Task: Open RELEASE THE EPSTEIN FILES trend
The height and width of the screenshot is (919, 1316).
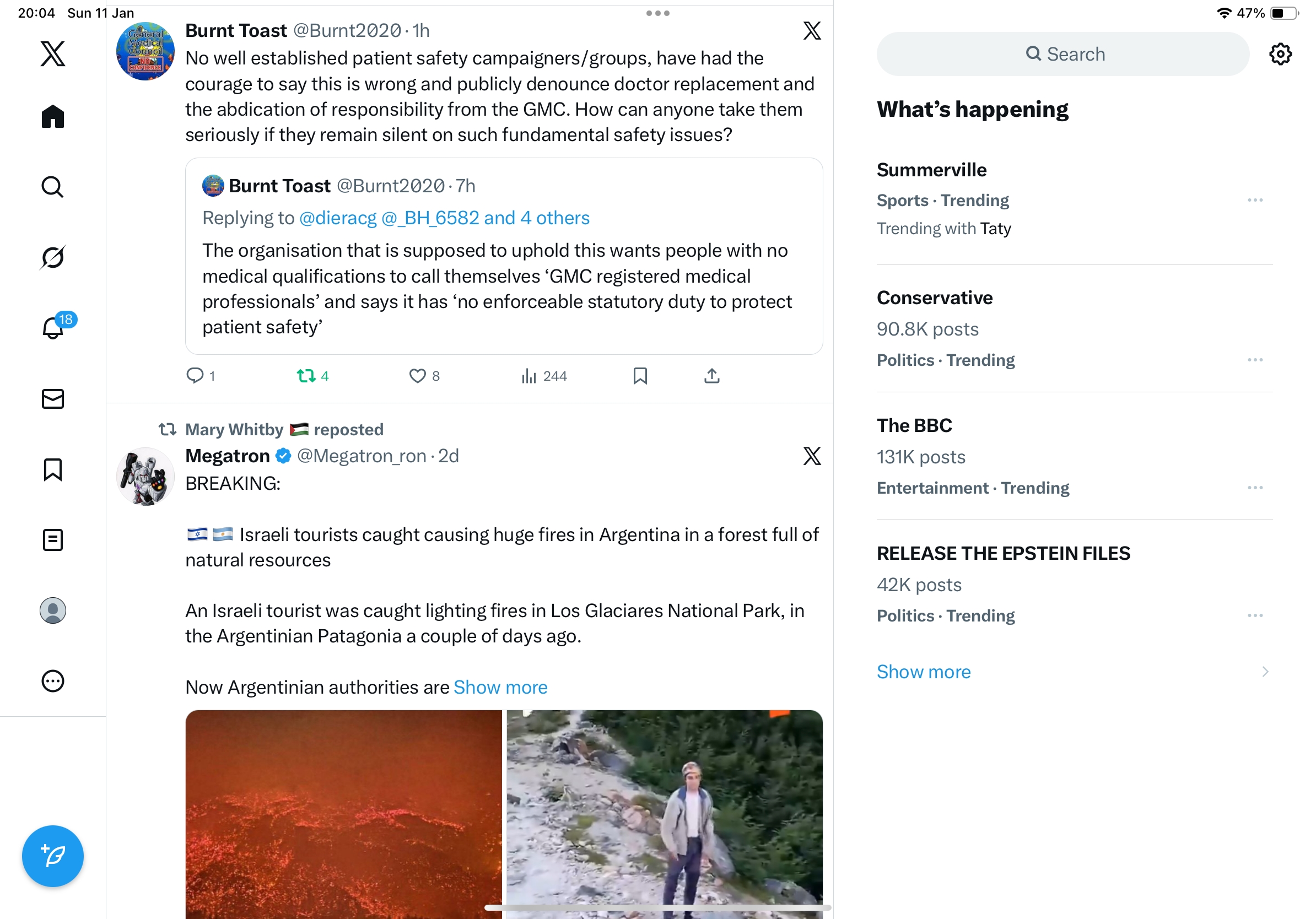Action: pos(1003,553)
